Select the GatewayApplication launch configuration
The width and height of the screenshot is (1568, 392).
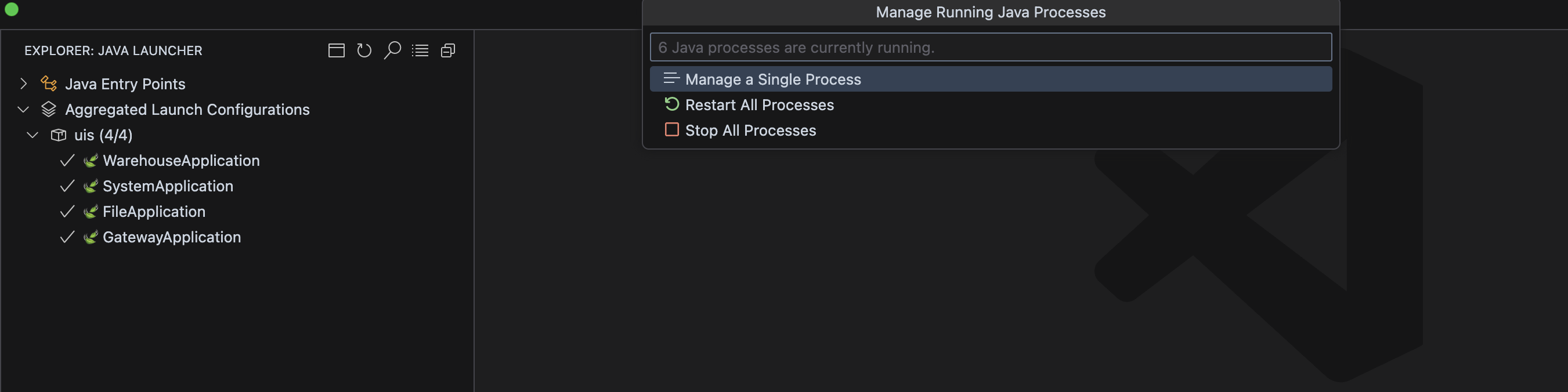[x=172, y=237]
